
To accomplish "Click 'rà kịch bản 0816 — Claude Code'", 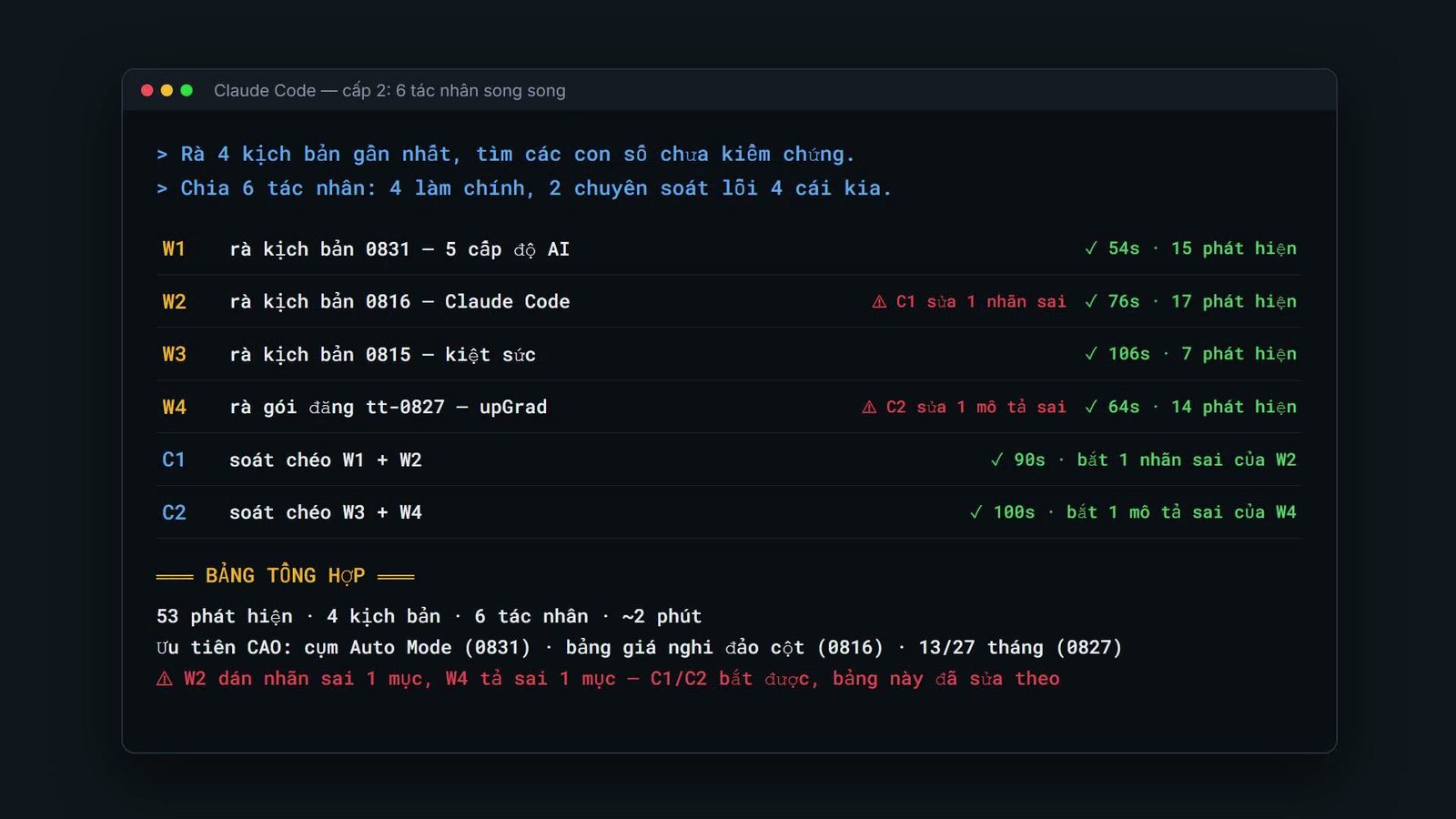I will [399, 301].
